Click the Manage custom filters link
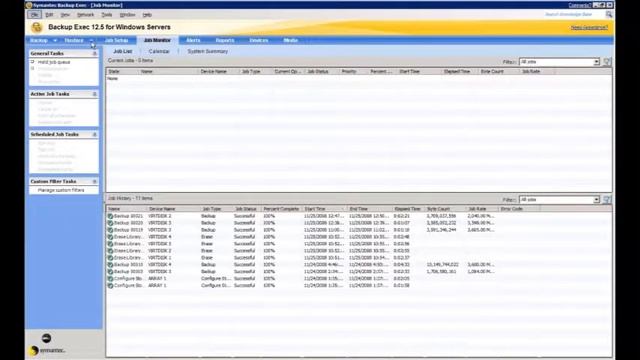640x360 pixels. tap(61, 190)
